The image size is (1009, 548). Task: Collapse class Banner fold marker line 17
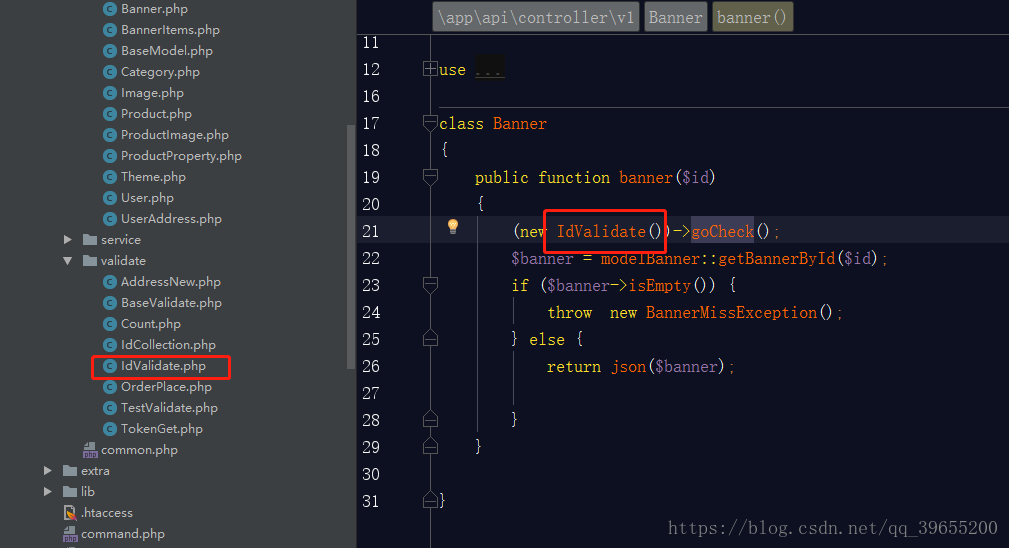tap(430, 123)
